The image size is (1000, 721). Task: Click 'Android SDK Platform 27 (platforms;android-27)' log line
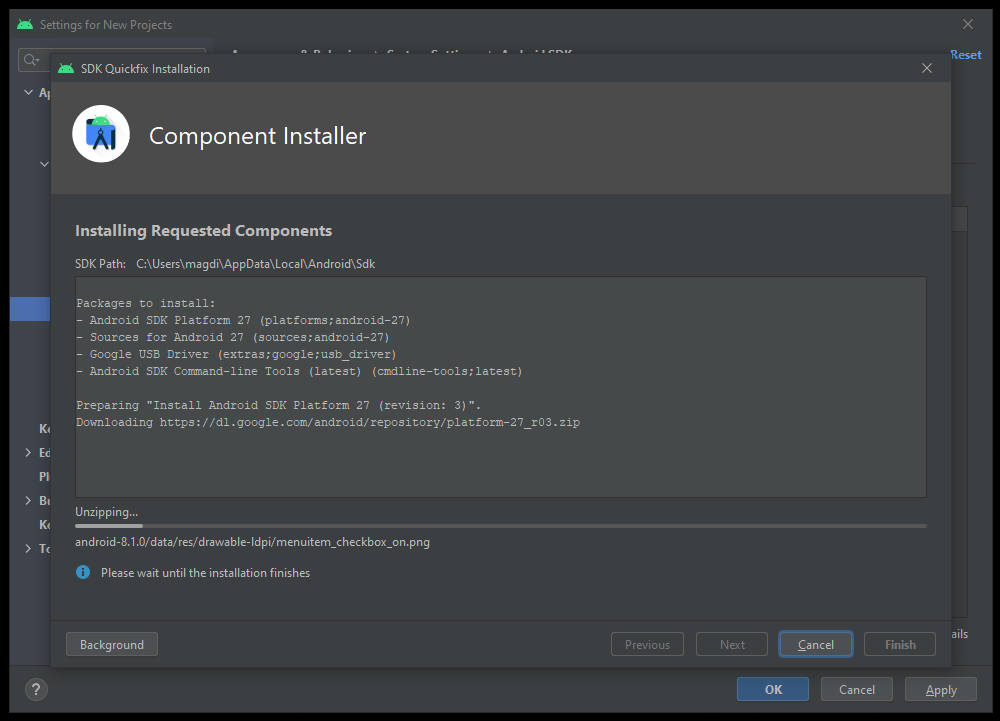pos(244,320)
